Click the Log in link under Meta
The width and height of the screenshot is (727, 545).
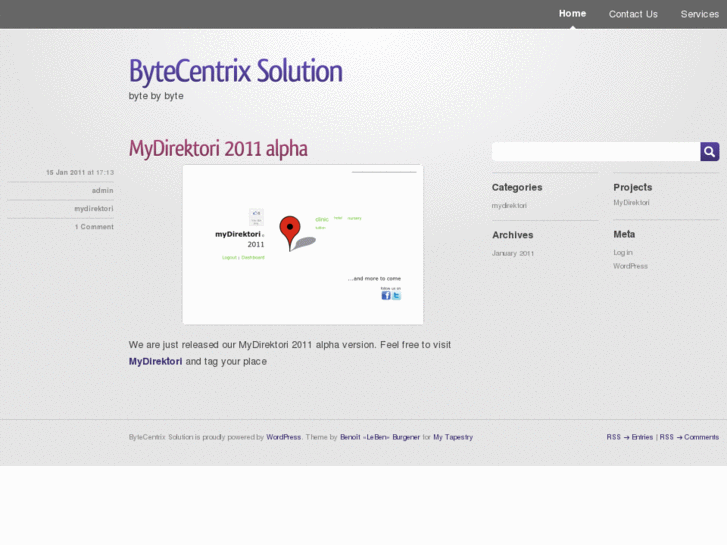click(623, 252)
